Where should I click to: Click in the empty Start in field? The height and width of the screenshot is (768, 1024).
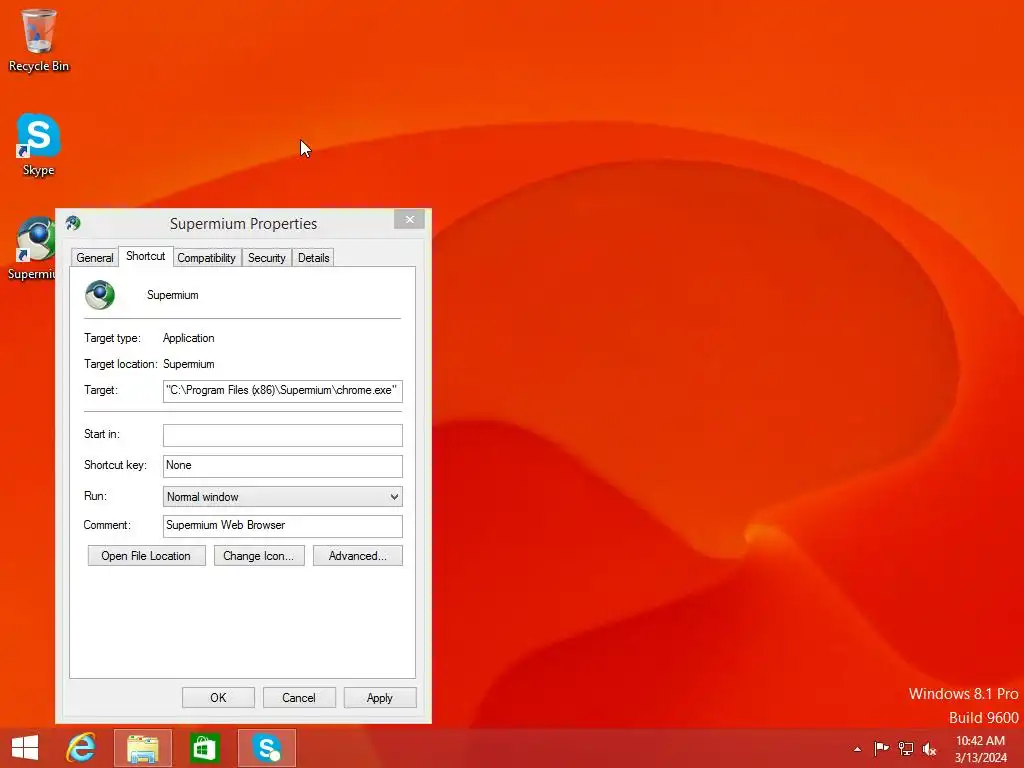(x=283, y=435)
